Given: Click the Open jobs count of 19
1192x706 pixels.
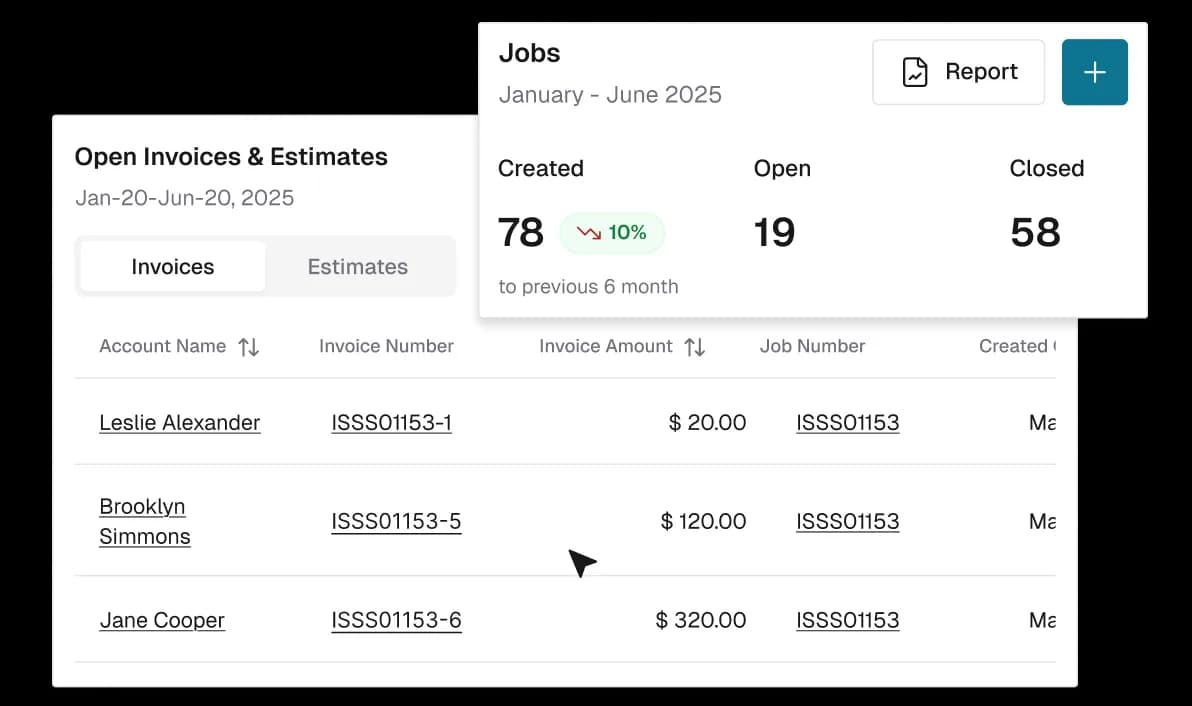Looking at the screenshot, I should [x=776, y=232].
